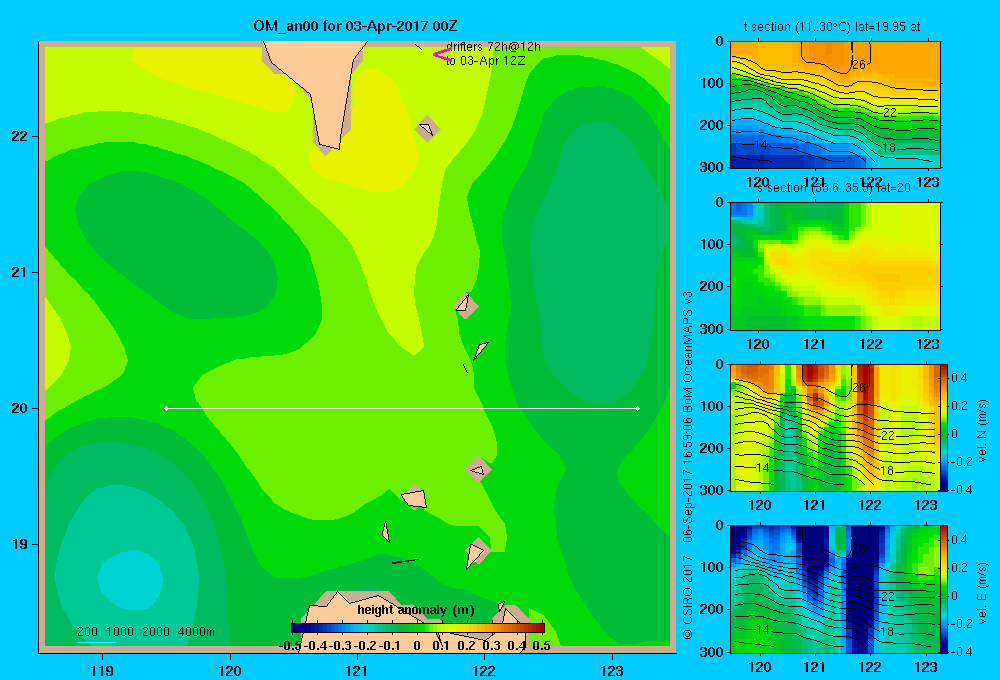Click the '0.4' tick on vel. N scale

[959, 378]
